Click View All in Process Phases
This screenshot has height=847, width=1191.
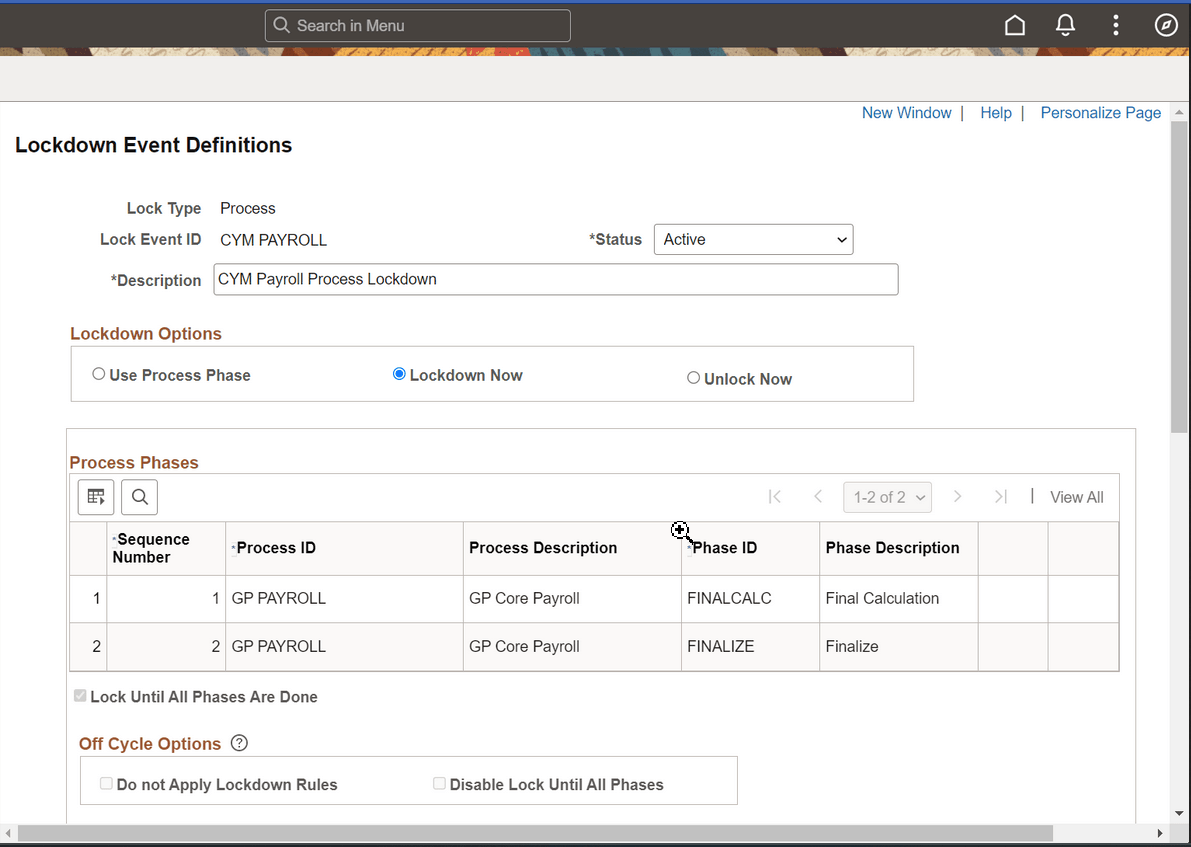(x=1076, y=496)
